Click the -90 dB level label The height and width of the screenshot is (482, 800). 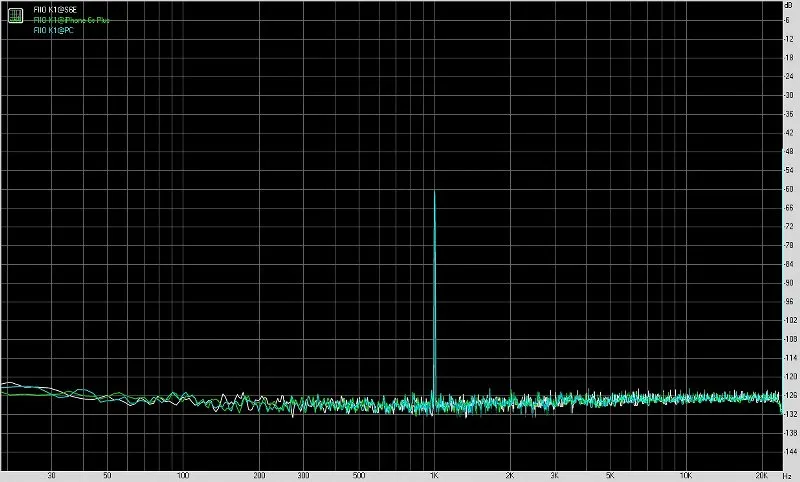[789, 283]
